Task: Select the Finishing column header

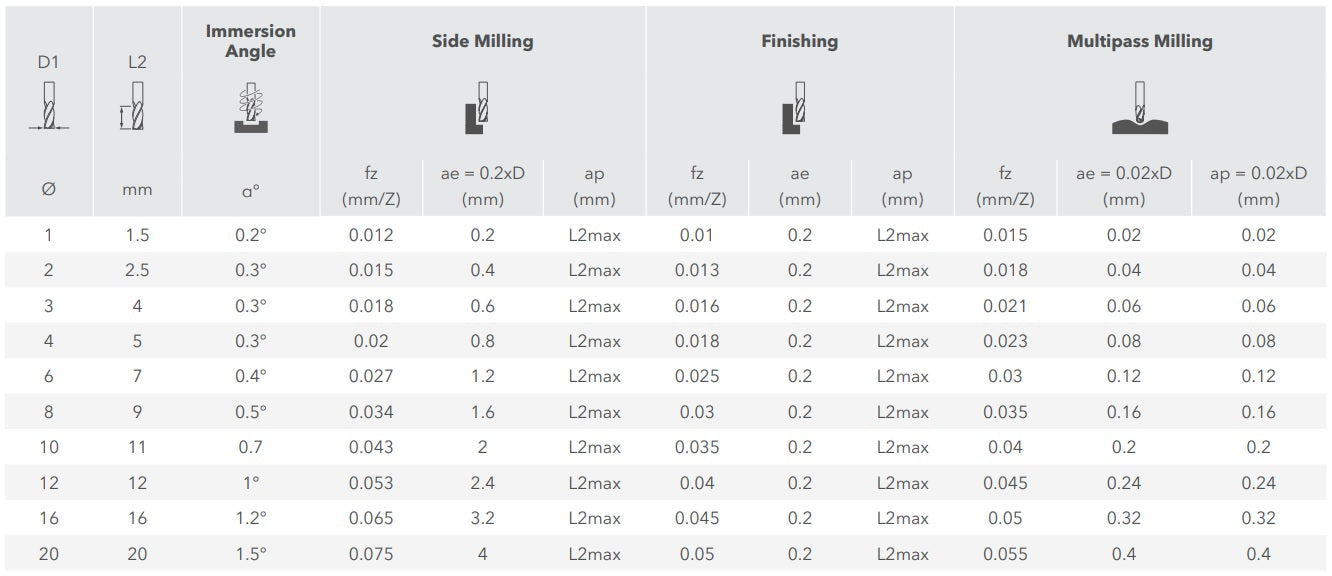Action: [x=799, y=41]
